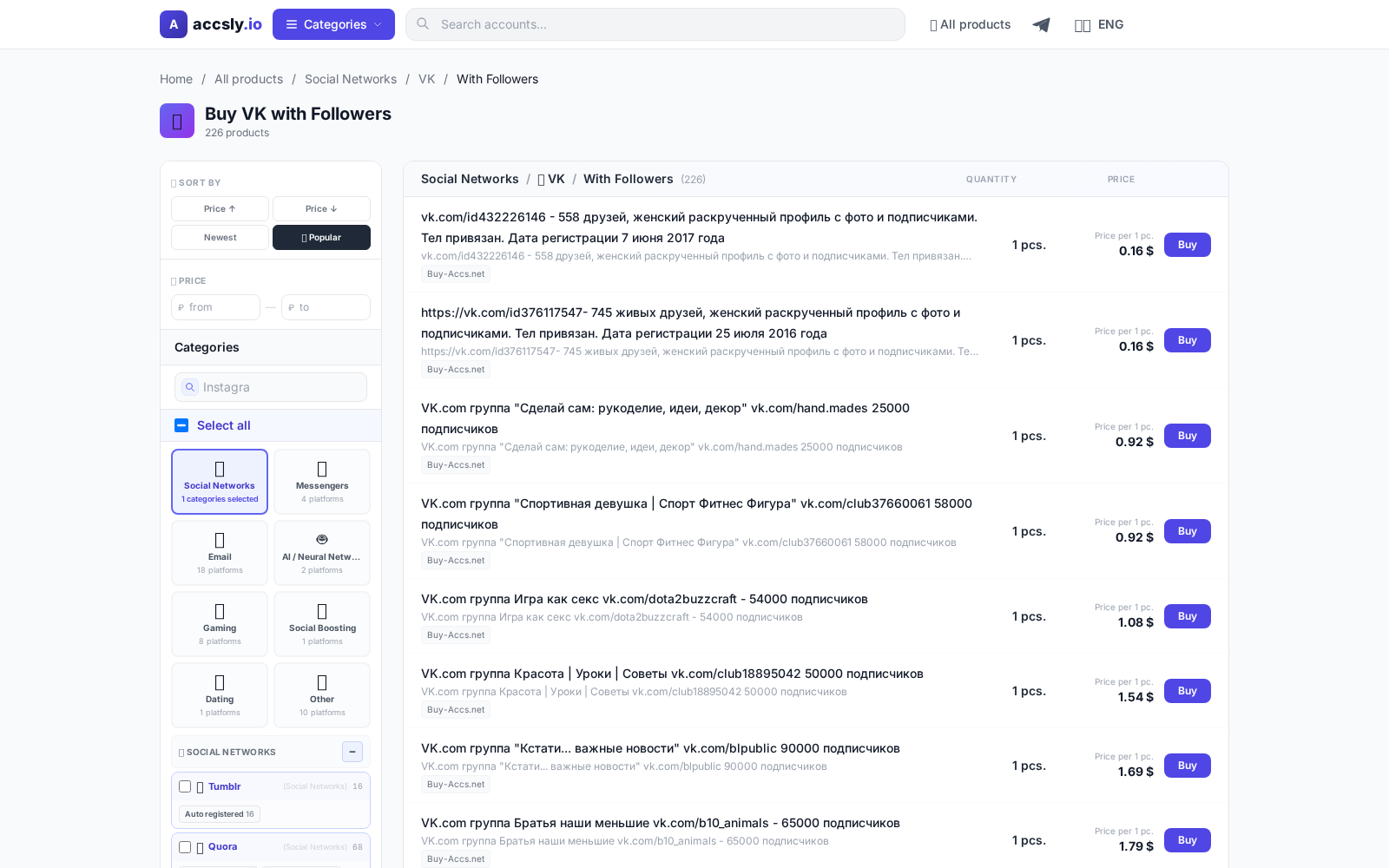Click the accsly.io logo icon
This screenshot has height=868, width=1389.
click(174, 24)
